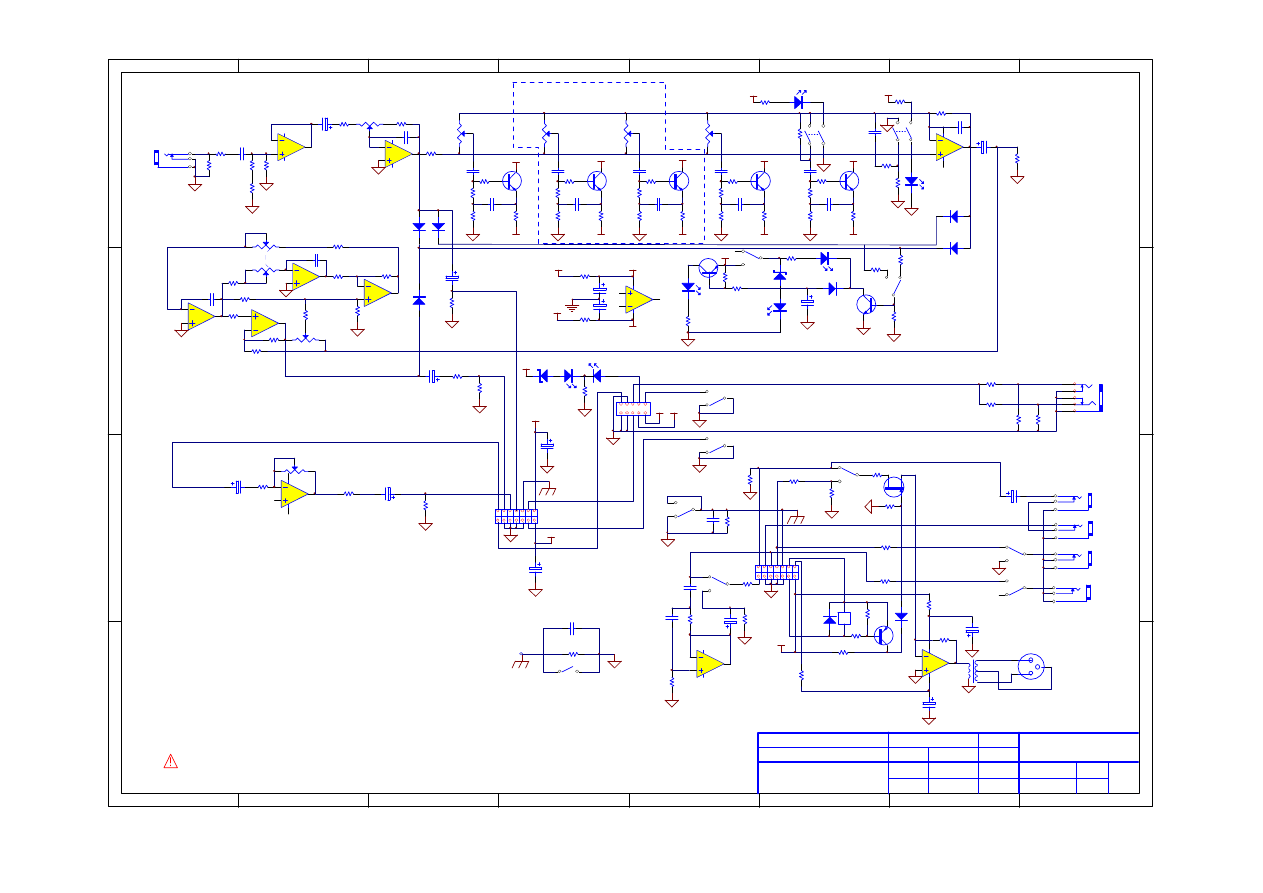Toggle the double-pole switch under the top LED
This screenshot has width=1263, height=893.
coord(812,134)
